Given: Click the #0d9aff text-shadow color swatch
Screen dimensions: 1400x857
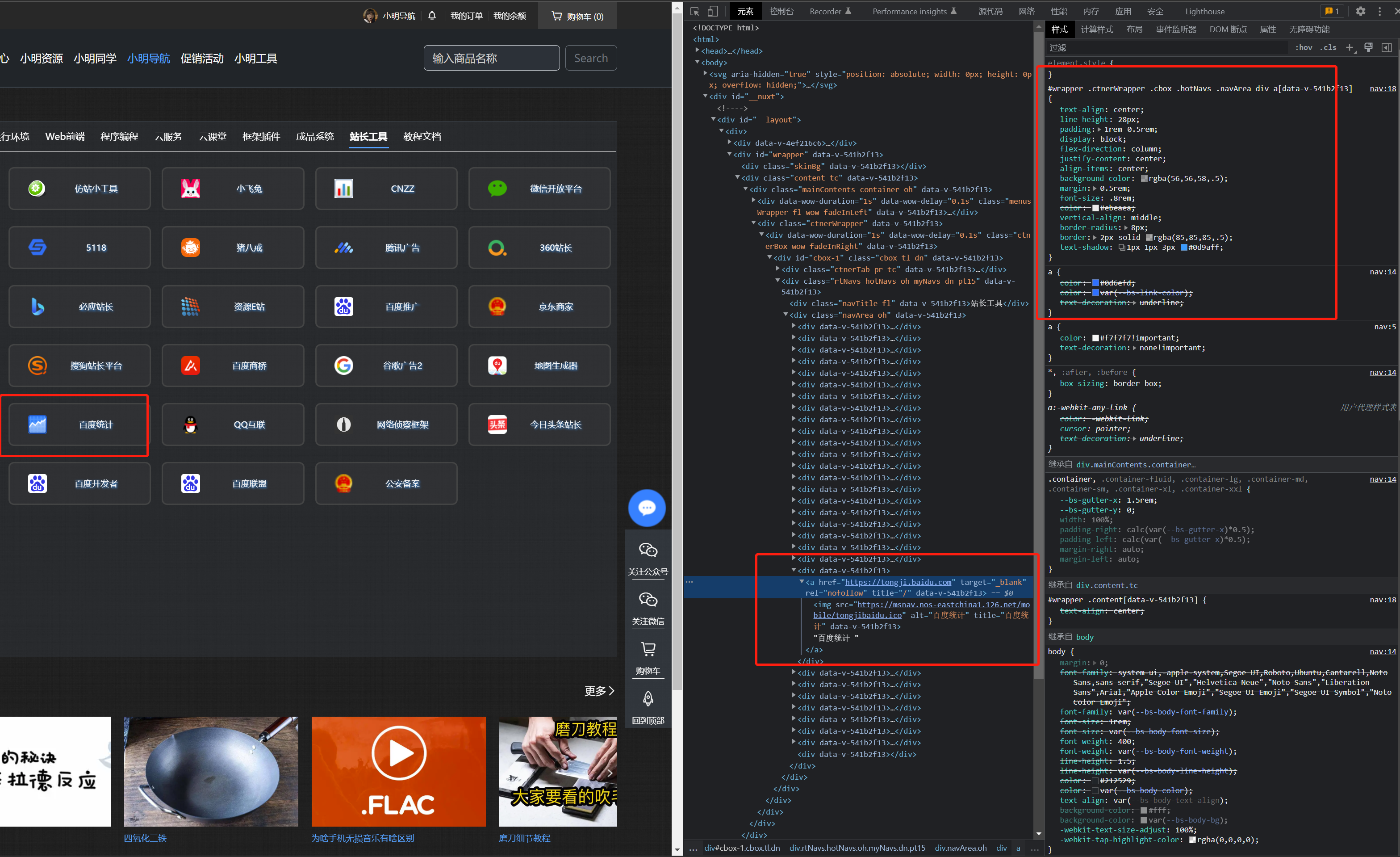Looking at the screenshot, I should pyautogui.click(x=1184, y=248).
